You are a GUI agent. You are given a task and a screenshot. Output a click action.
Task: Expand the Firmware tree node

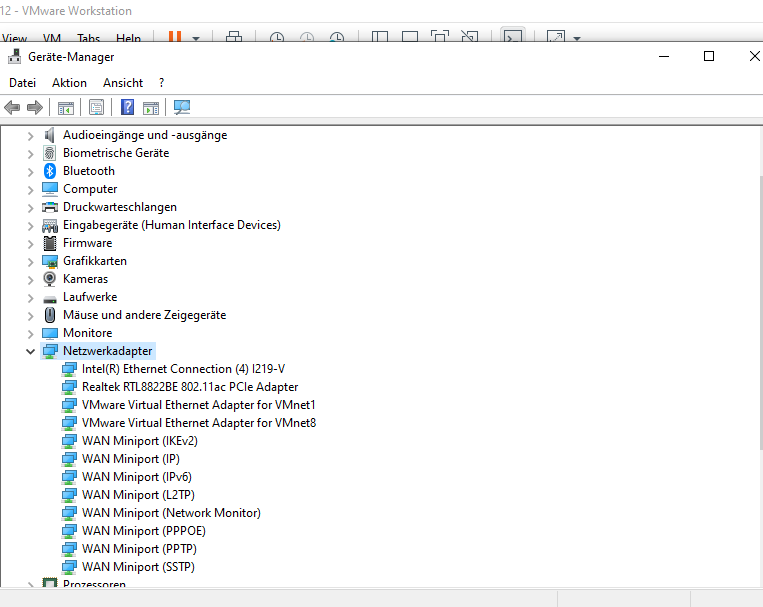tap(30, 244)
